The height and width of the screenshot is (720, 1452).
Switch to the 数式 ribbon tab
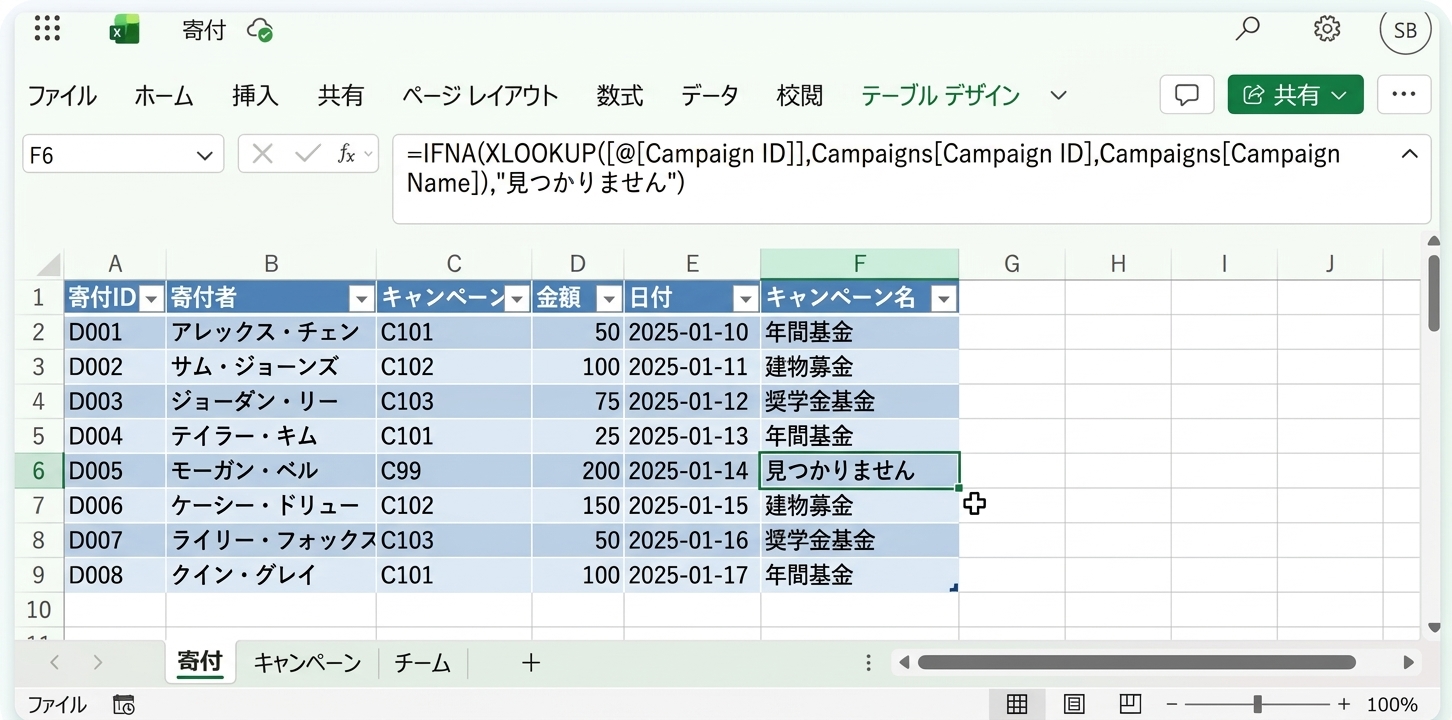click(620, 96)
